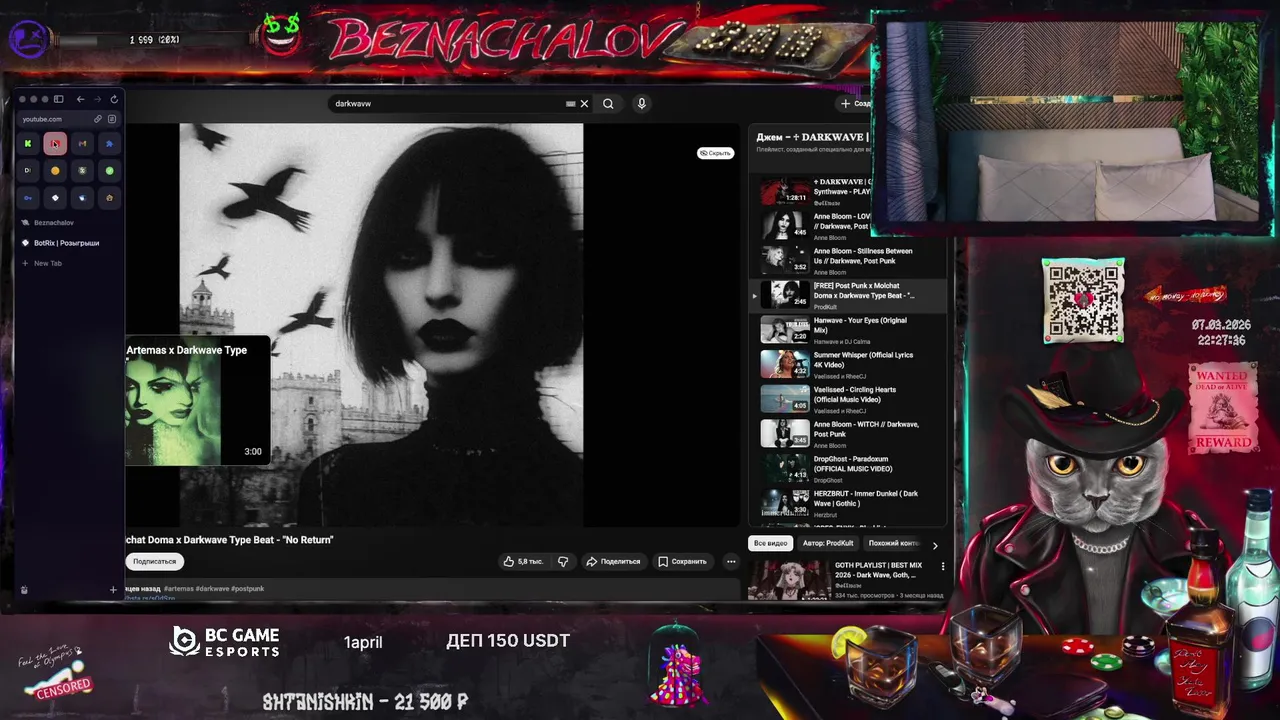
Task: Play DropGhost - Paradoxum video
Action: [x=848, y=468]
